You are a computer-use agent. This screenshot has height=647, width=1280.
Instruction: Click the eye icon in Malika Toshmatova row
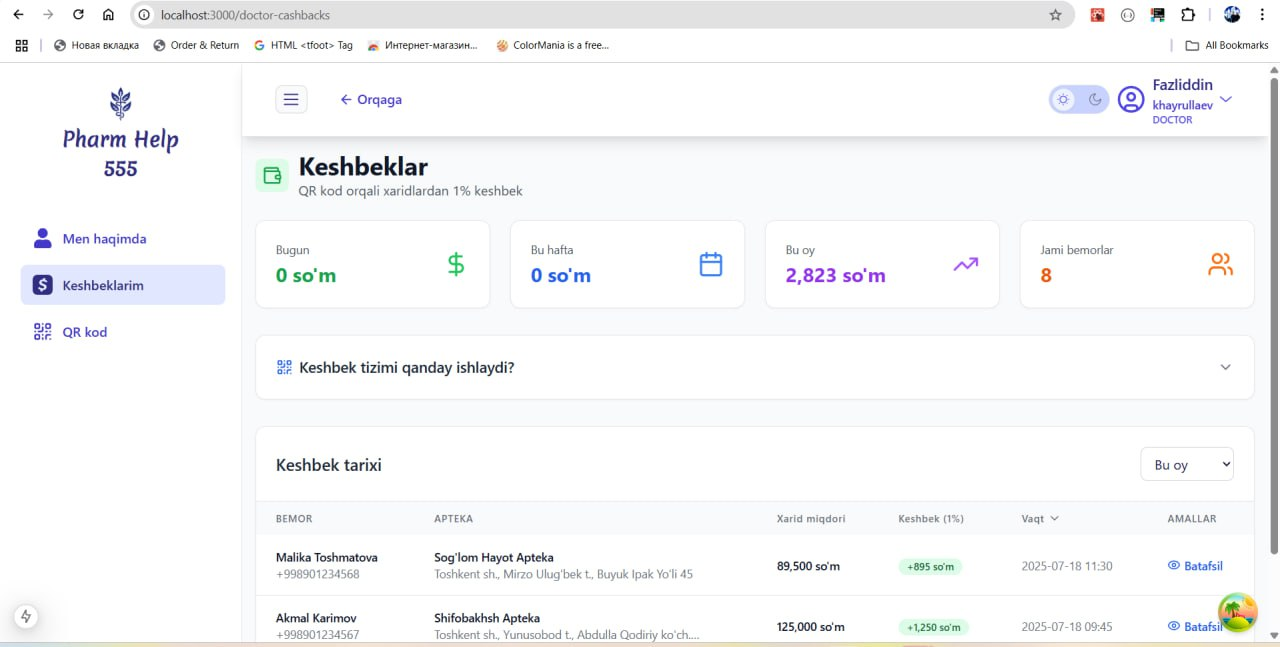(x=1174, y=565)
